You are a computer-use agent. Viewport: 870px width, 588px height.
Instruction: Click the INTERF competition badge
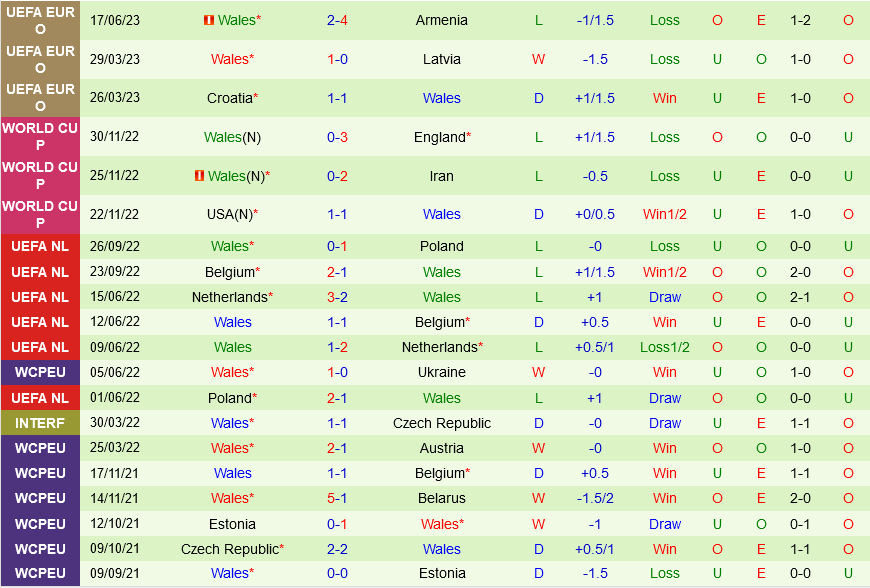[x=40, y=423]
